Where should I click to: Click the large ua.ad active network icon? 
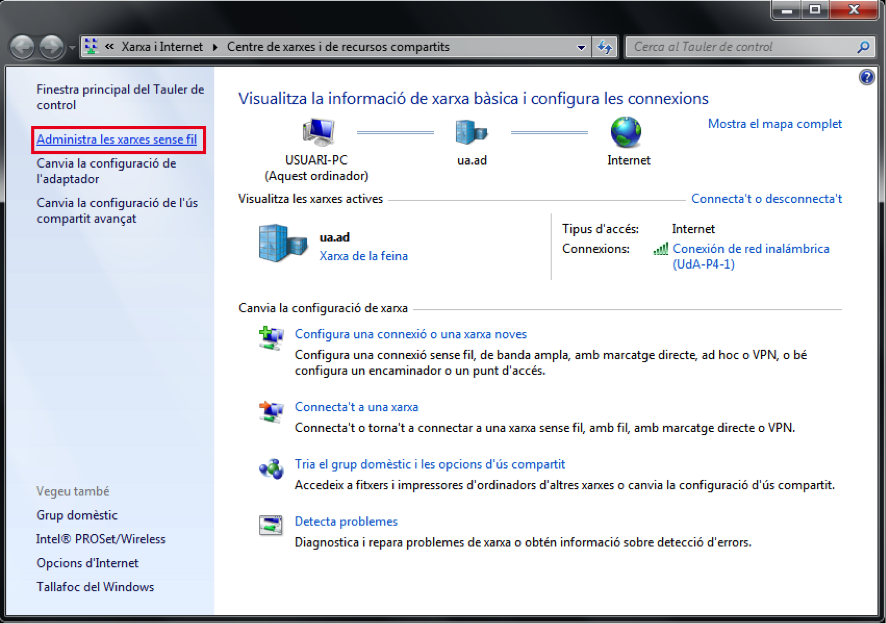pos(283,243)
